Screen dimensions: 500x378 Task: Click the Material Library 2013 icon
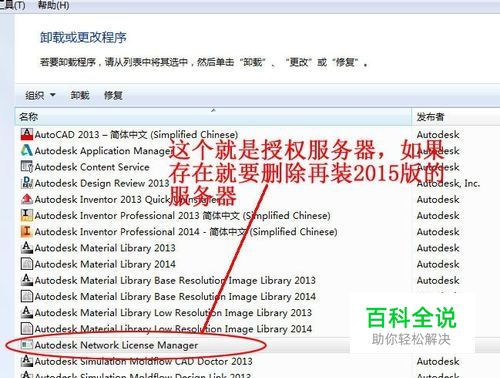pyautogui.click(x=27, y=247)
